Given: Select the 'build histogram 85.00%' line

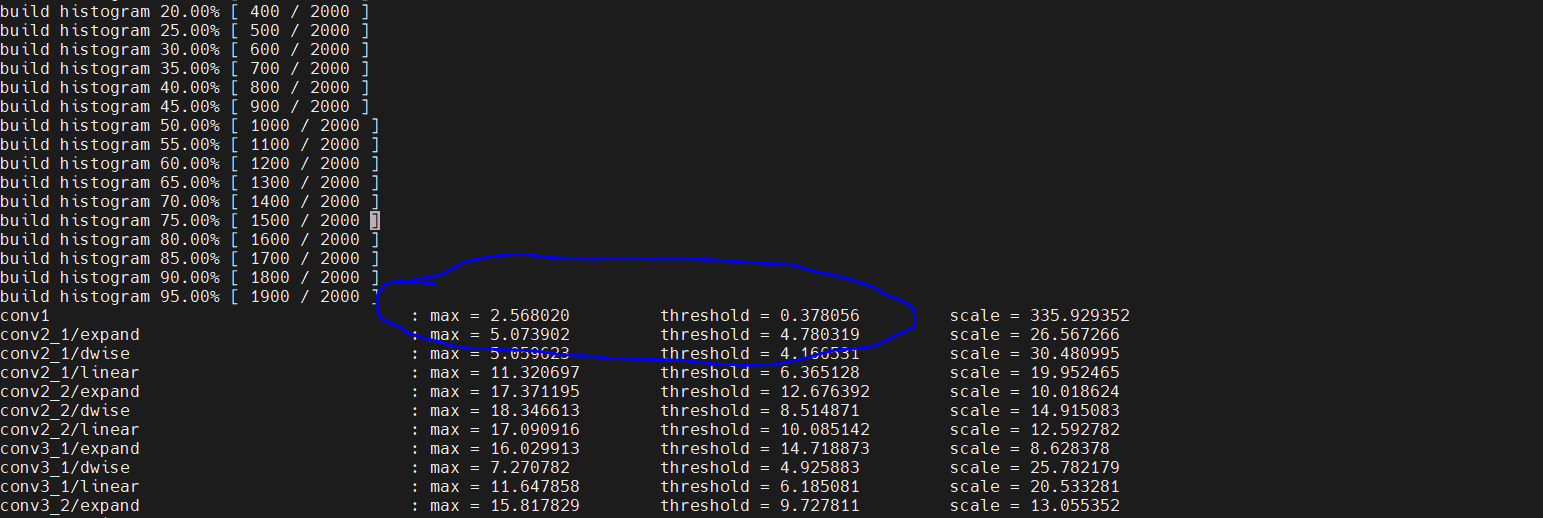Looking at the screenshot, I should 190,258.
